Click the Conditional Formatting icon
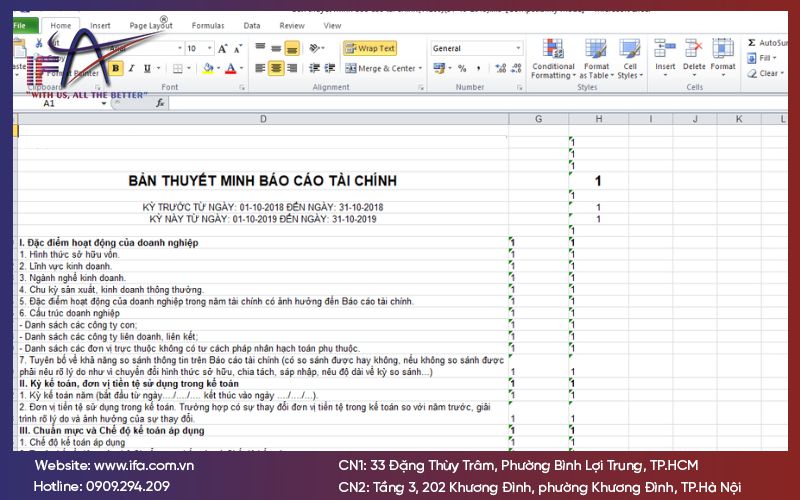This screenshot has height=500, width=800. (x=553, y=49)
